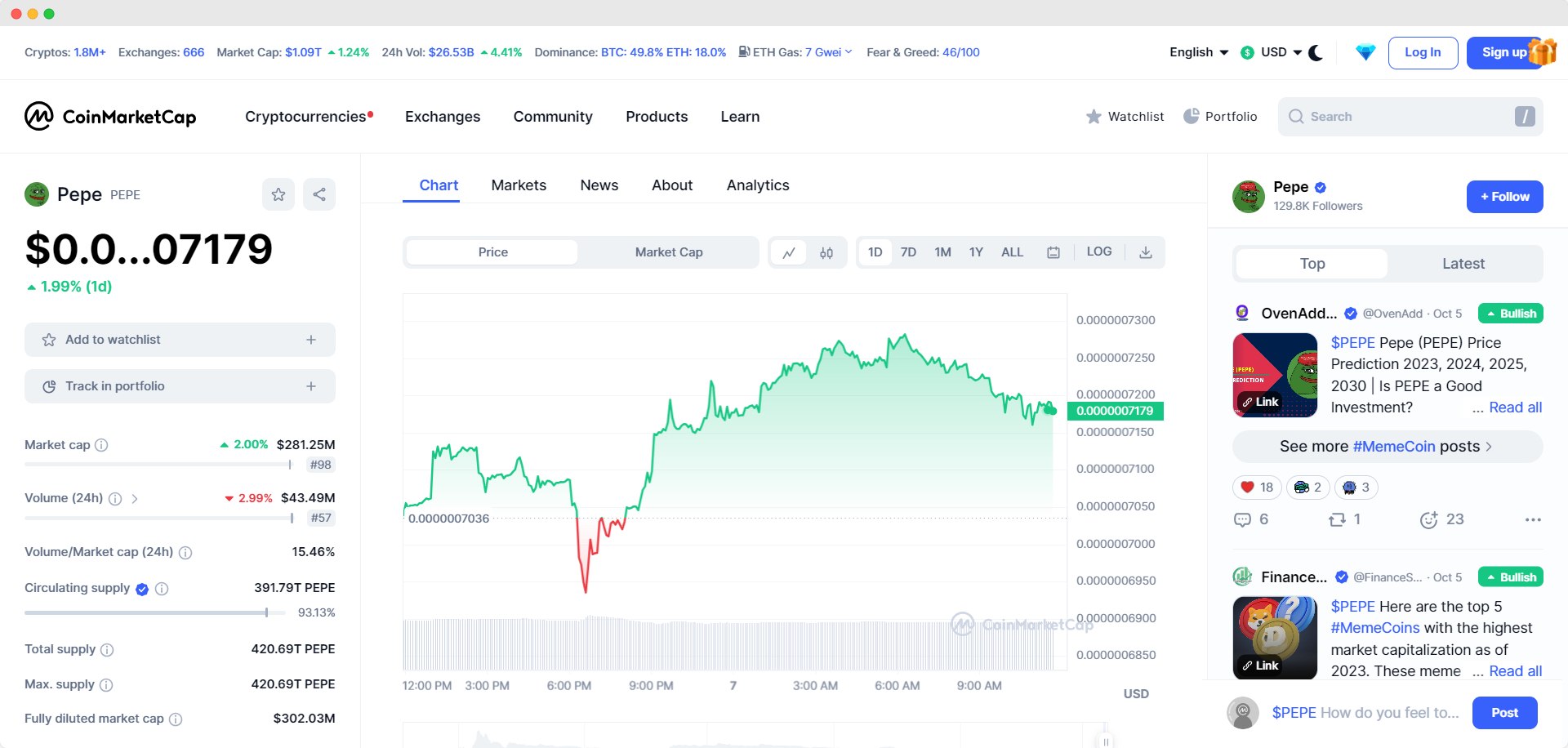Switch the chart to Market Cap
The height and width of the screenshot is (748, 1568).
(669, 252)
